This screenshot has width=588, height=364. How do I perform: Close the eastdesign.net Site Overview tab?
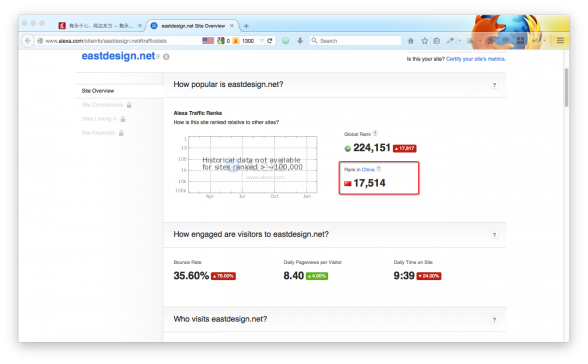(x=232, y=25)
